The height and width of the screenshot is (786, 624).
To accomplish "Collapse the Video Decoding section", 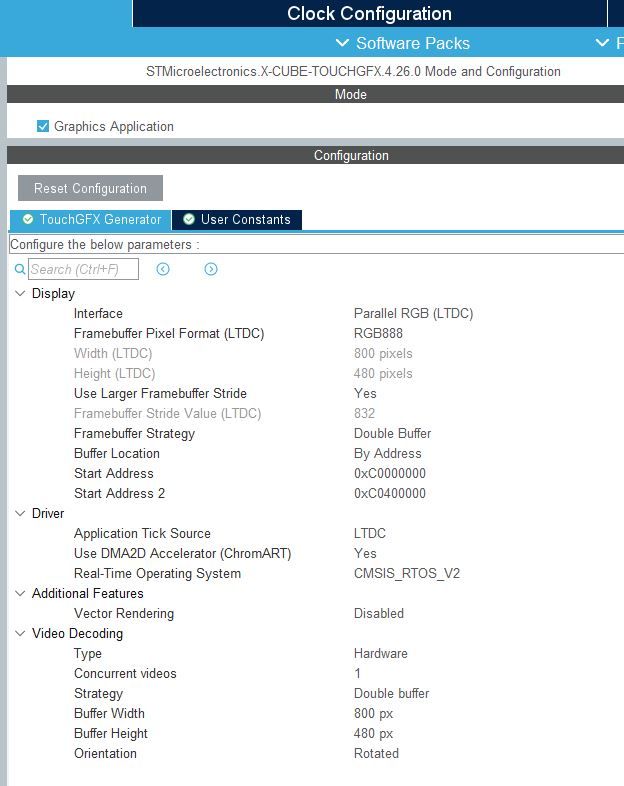I will click(20, 634).
